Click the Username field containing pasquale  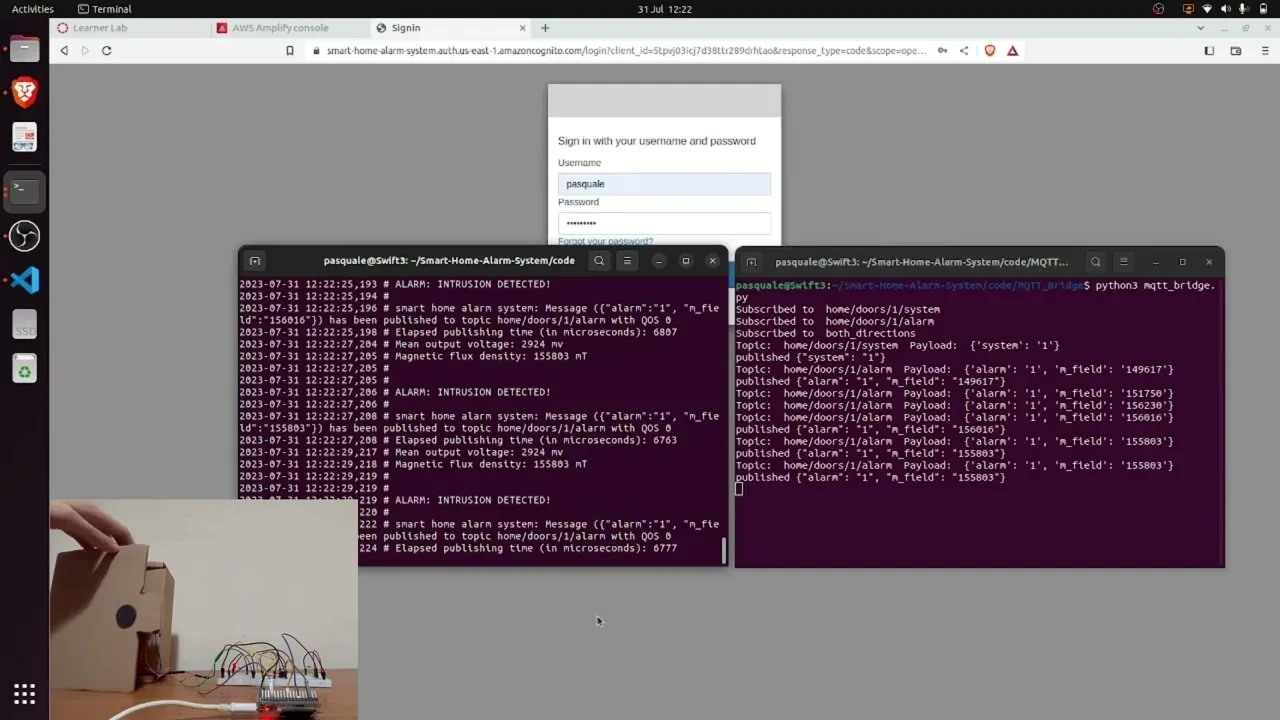664,184
